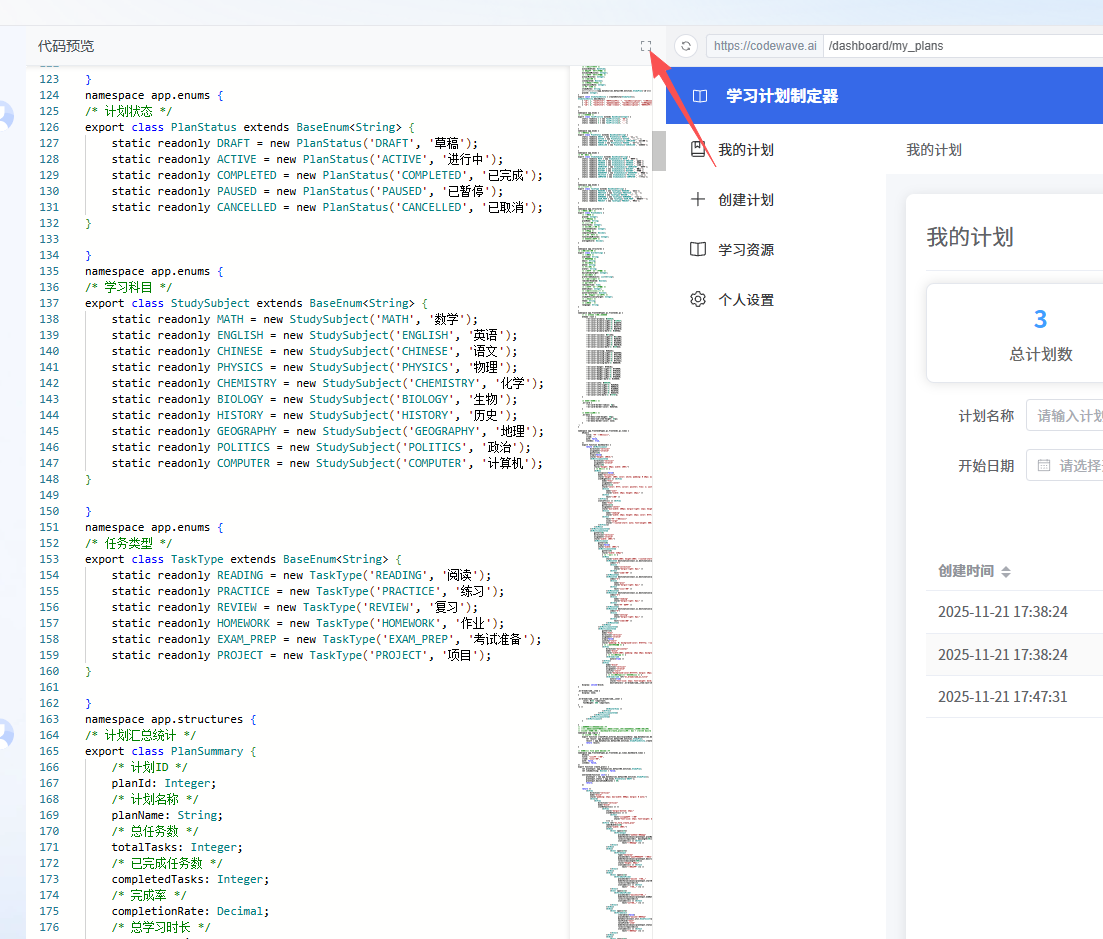
Task: Click the large 我的计划 page heading
Action: click(969, 237)
